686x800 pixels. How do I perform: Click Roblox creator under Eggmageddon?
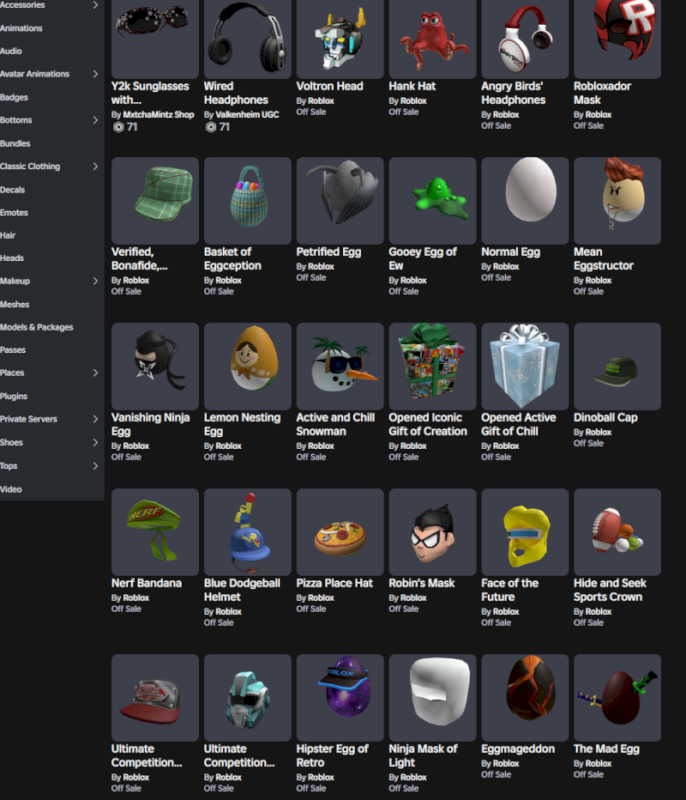[506, 764]
